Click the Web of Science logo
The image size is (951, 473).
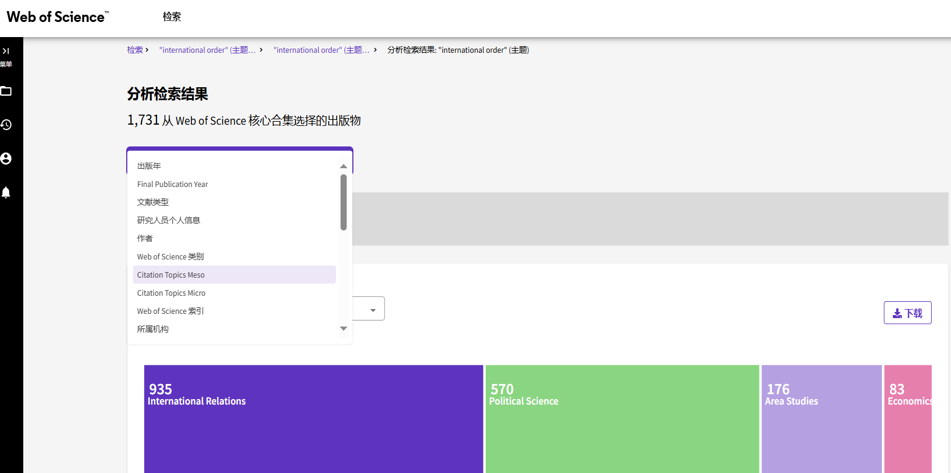coord(57,17)
